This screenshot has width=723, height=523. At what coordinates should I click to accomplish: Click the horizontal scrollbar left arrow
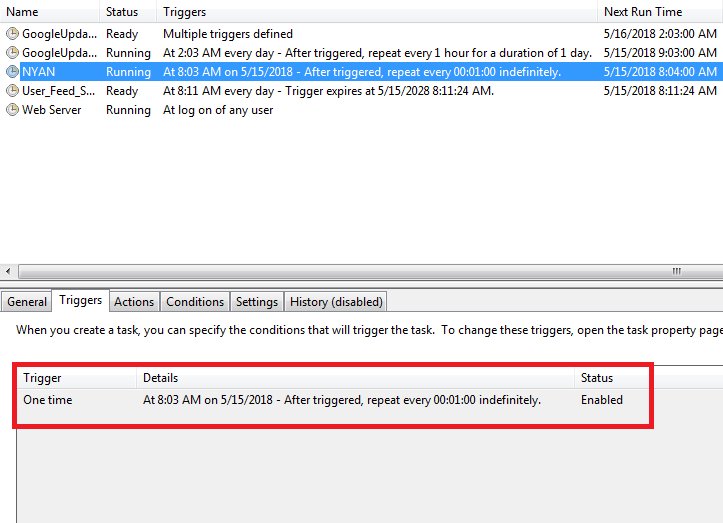(8, 271)
